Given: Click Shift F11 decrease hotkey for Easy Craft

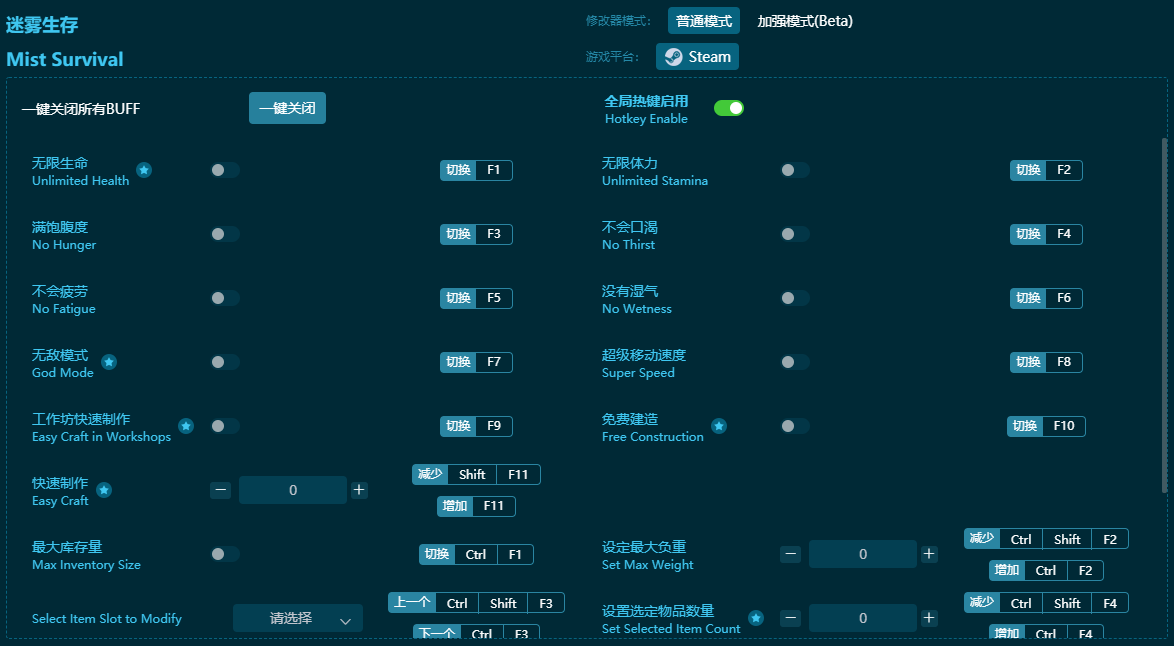Looking at the screenshot, I should coord(476,475).
